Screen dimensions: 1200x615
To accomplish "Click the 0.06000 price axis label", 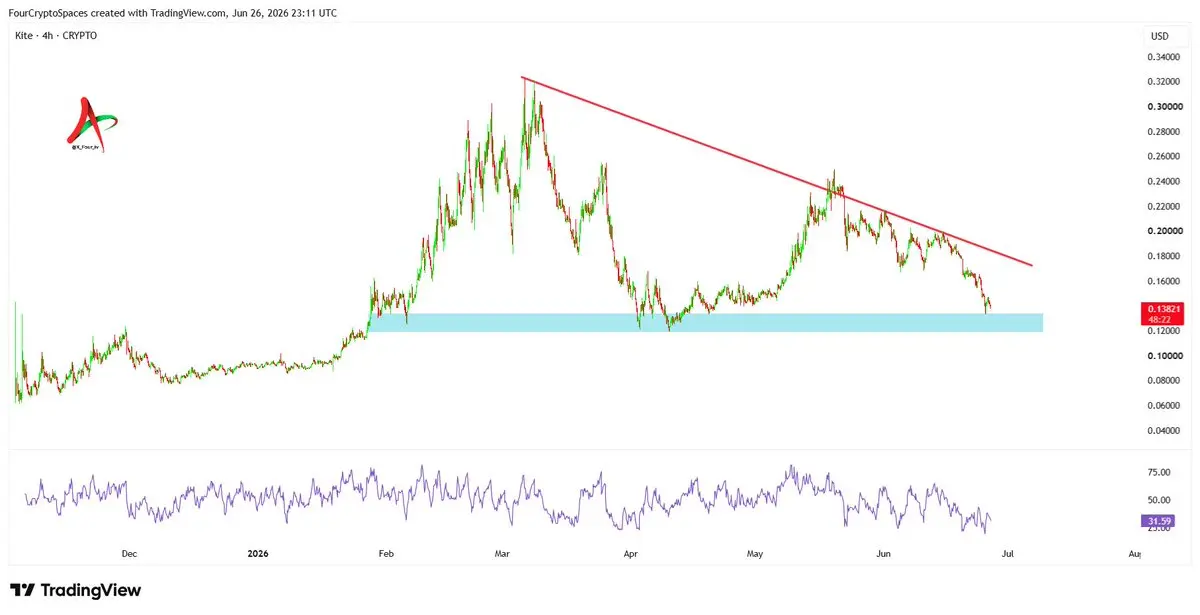I will pos(1165,406).
